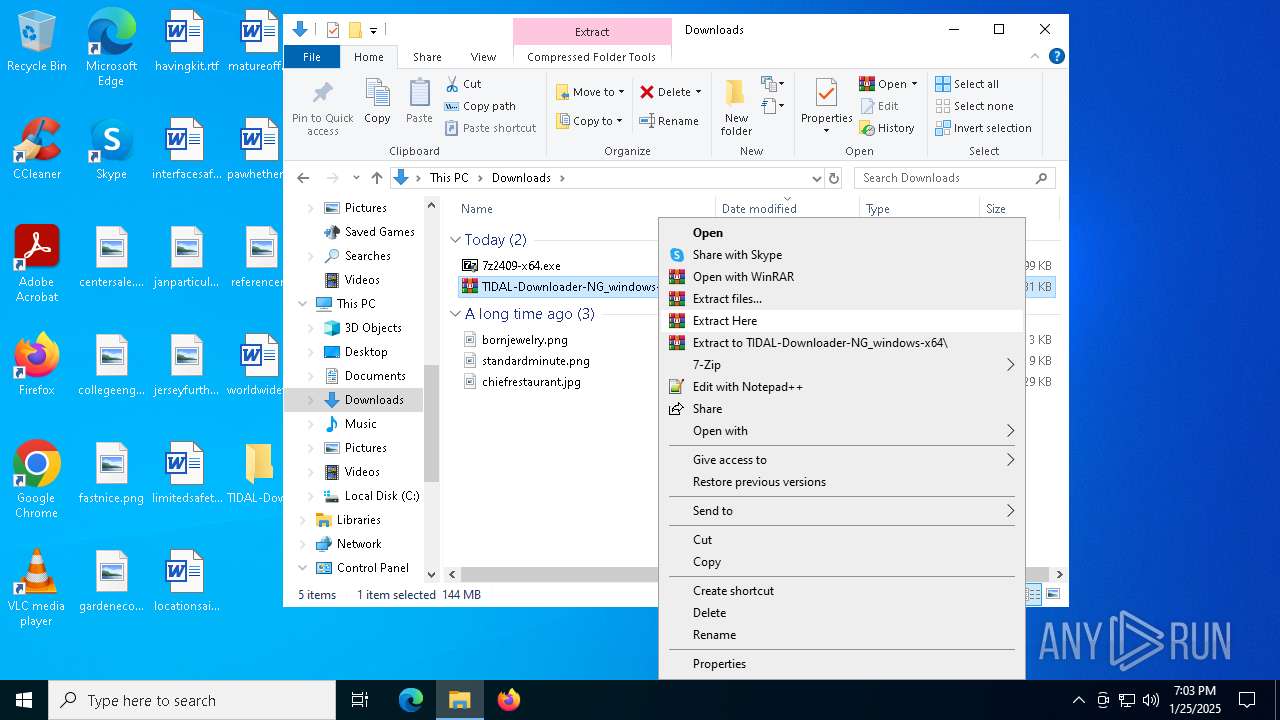Select Delete in context menu
The width and height of the screenshot is (1280, 720).
click(841, 613)
